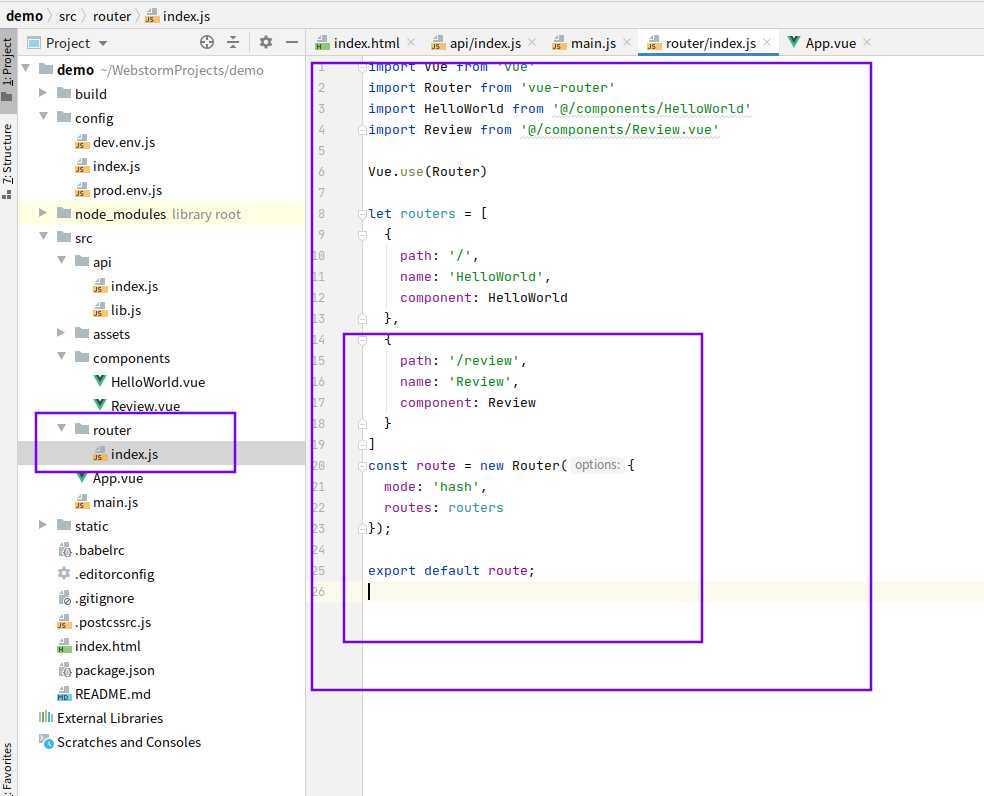Click the locate/scroll-from-source target icon

pyautogui.click(x=206, y=42)
